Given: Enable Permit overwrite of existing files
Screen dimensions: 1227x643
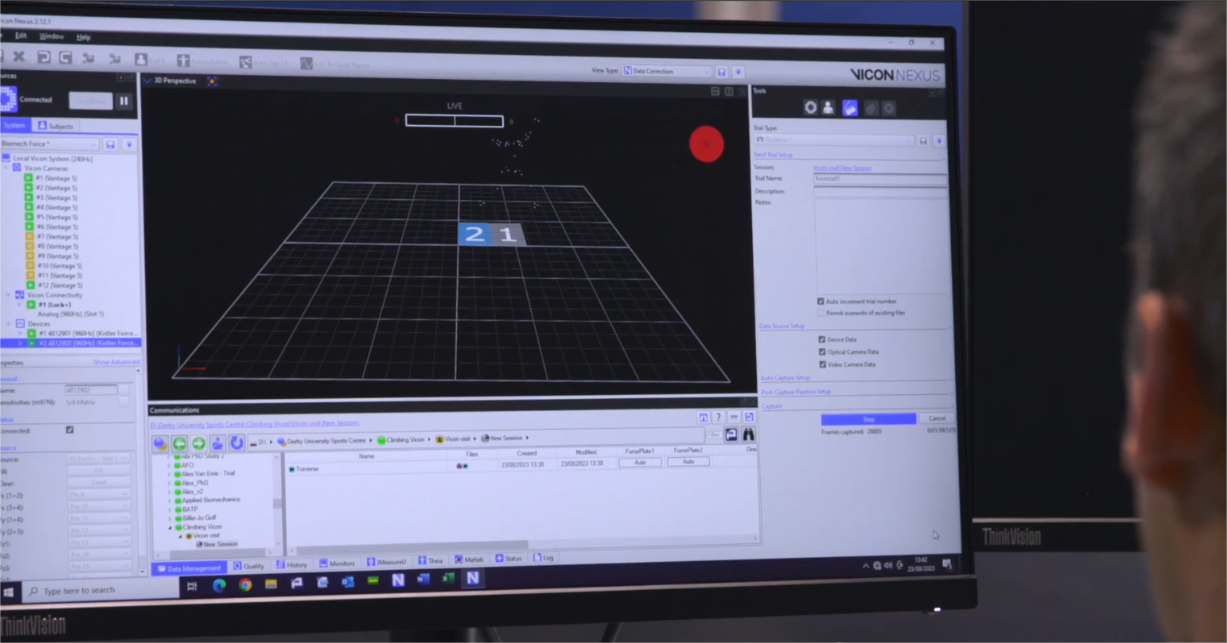Looking at the screenshot, I should tap(821, 313).
